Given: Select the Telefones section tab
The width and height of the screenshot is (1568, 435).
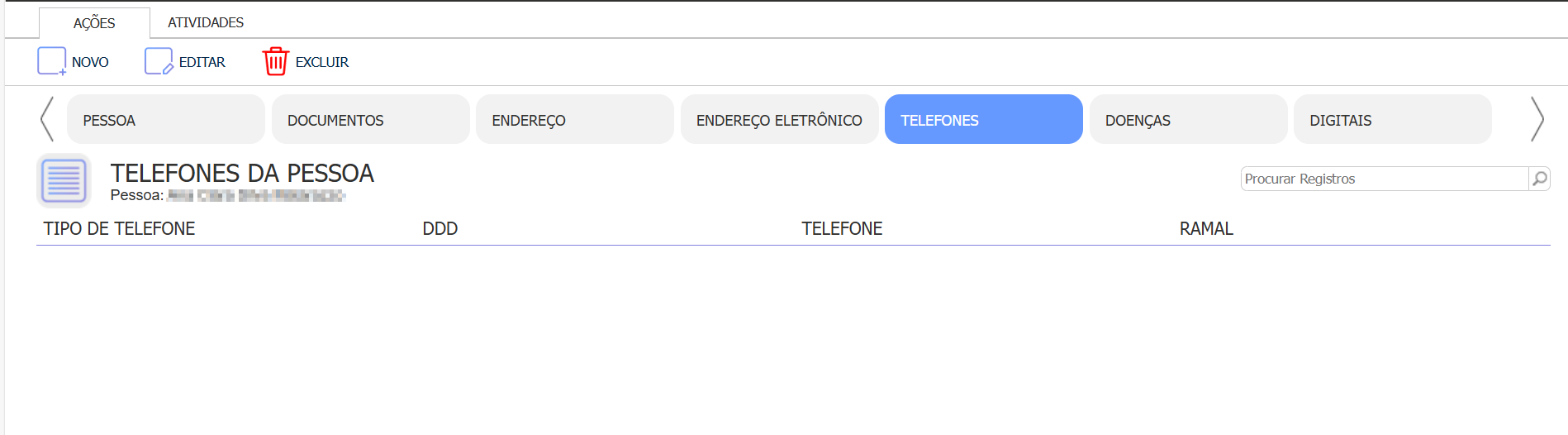Looking at the screenshot, I should tap(983, 120).
